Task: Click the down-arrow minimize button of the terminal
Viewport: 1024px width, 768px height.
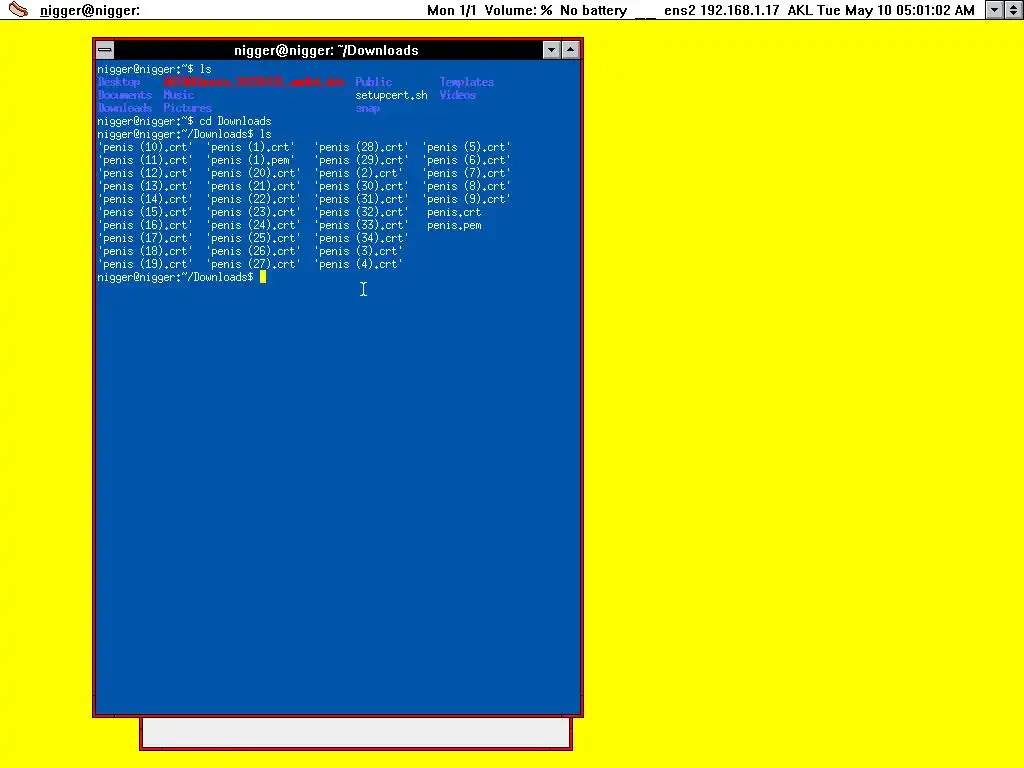Action: coord(551,50)
